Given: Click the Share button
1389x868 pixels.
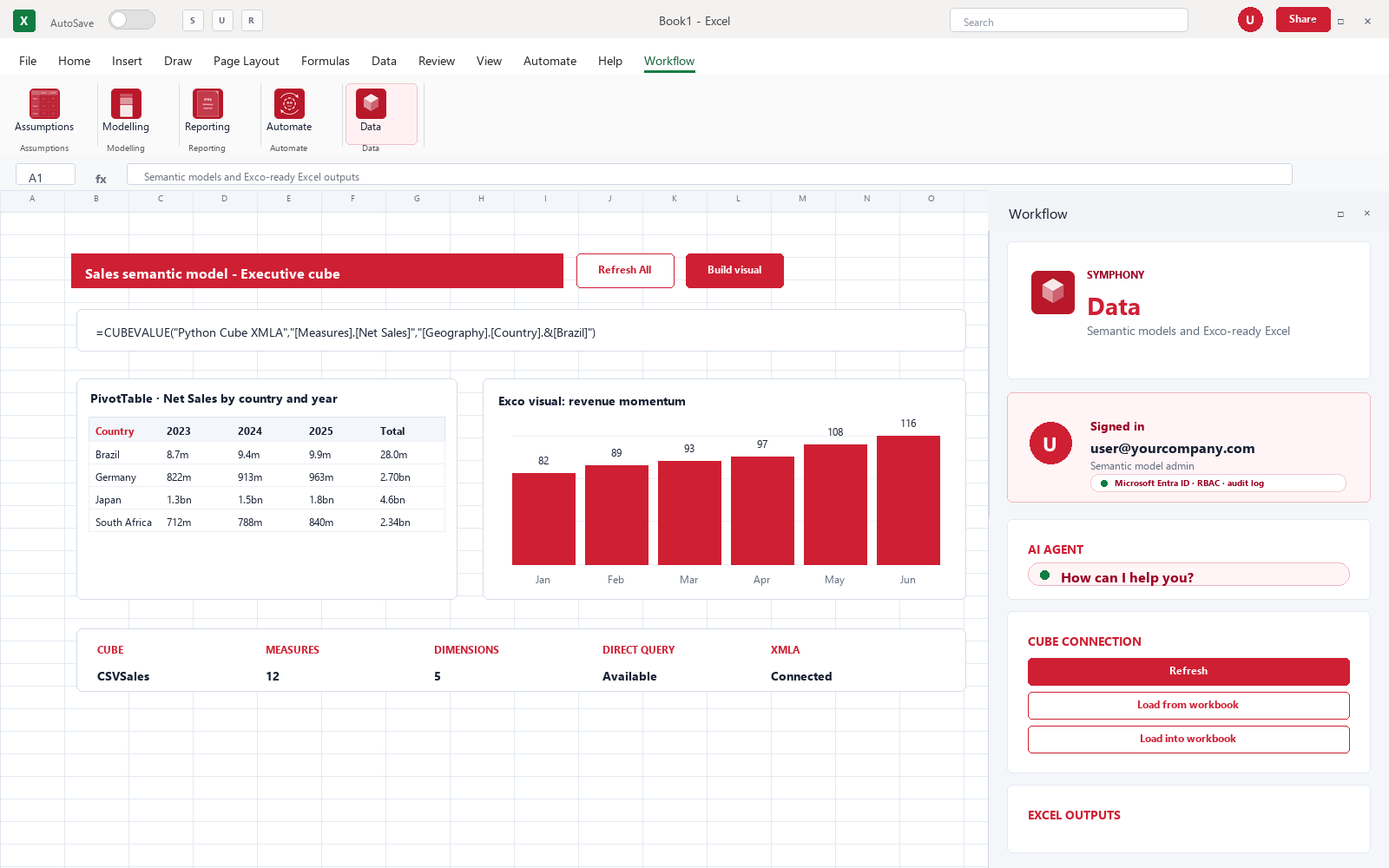Looking at the screenshot, I should pos(1303,19).
